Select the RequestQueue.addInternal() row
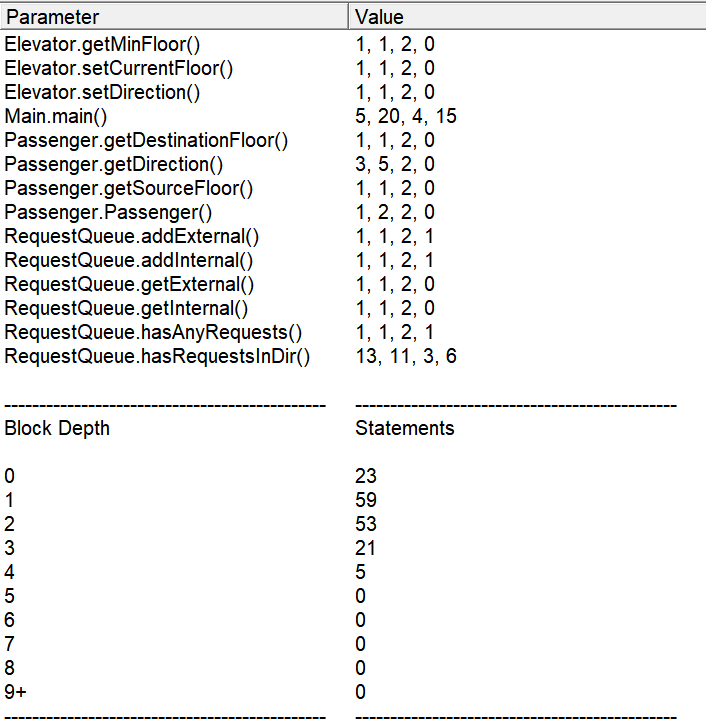The image size is (706, 724). [x=353, y=260]
